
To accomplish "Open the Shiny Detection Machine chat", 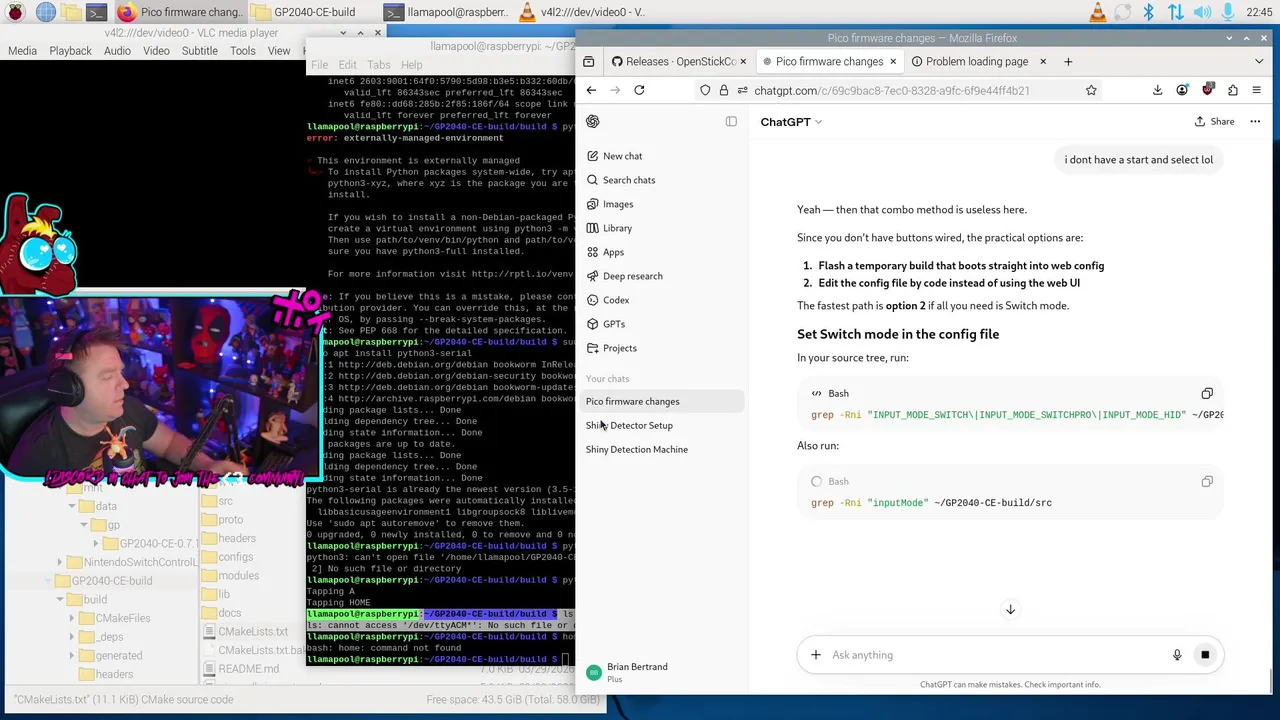I will pos(664,449).
